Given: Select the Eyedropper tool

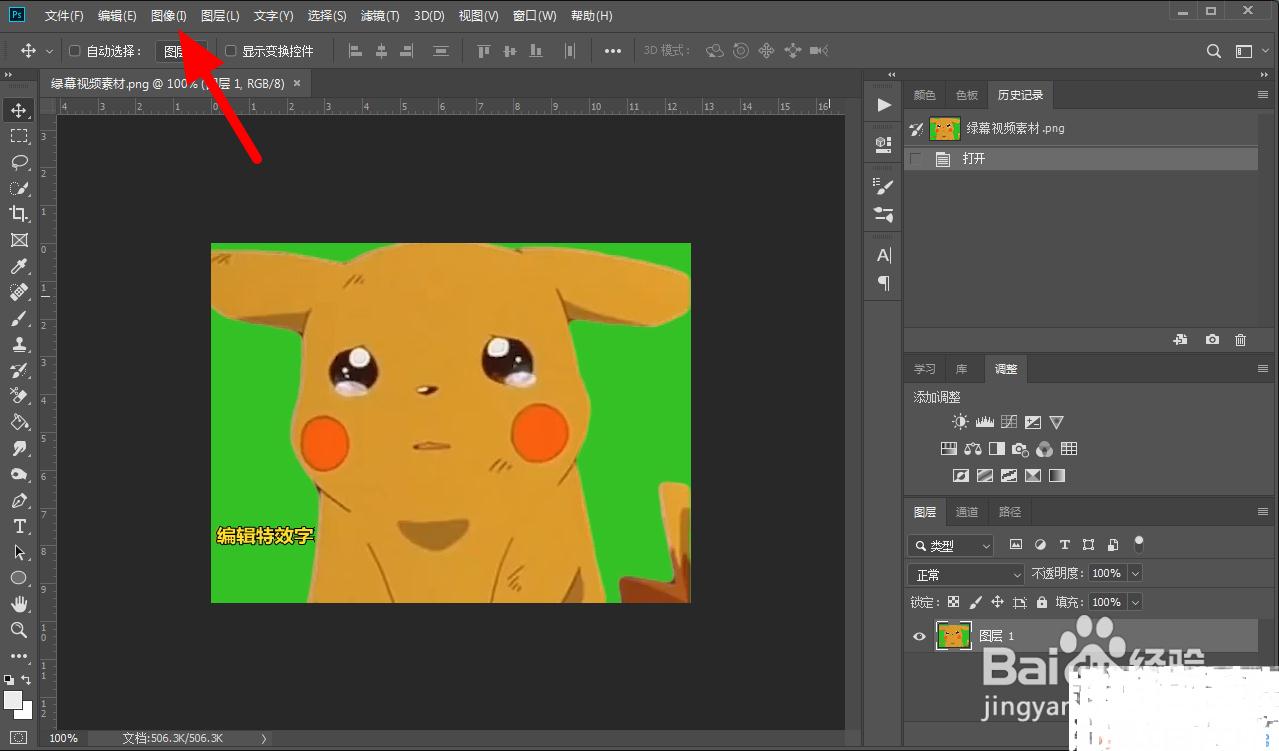Looking at the screenshot, I should click(19, 266).
